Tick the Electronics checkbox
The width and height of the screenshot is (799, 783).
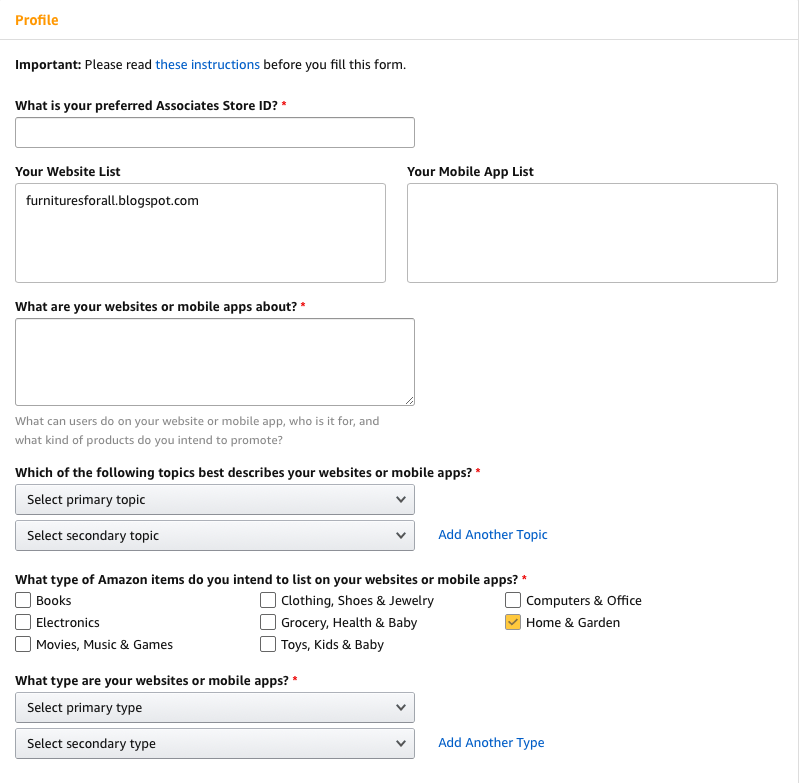tap(23, 622)
